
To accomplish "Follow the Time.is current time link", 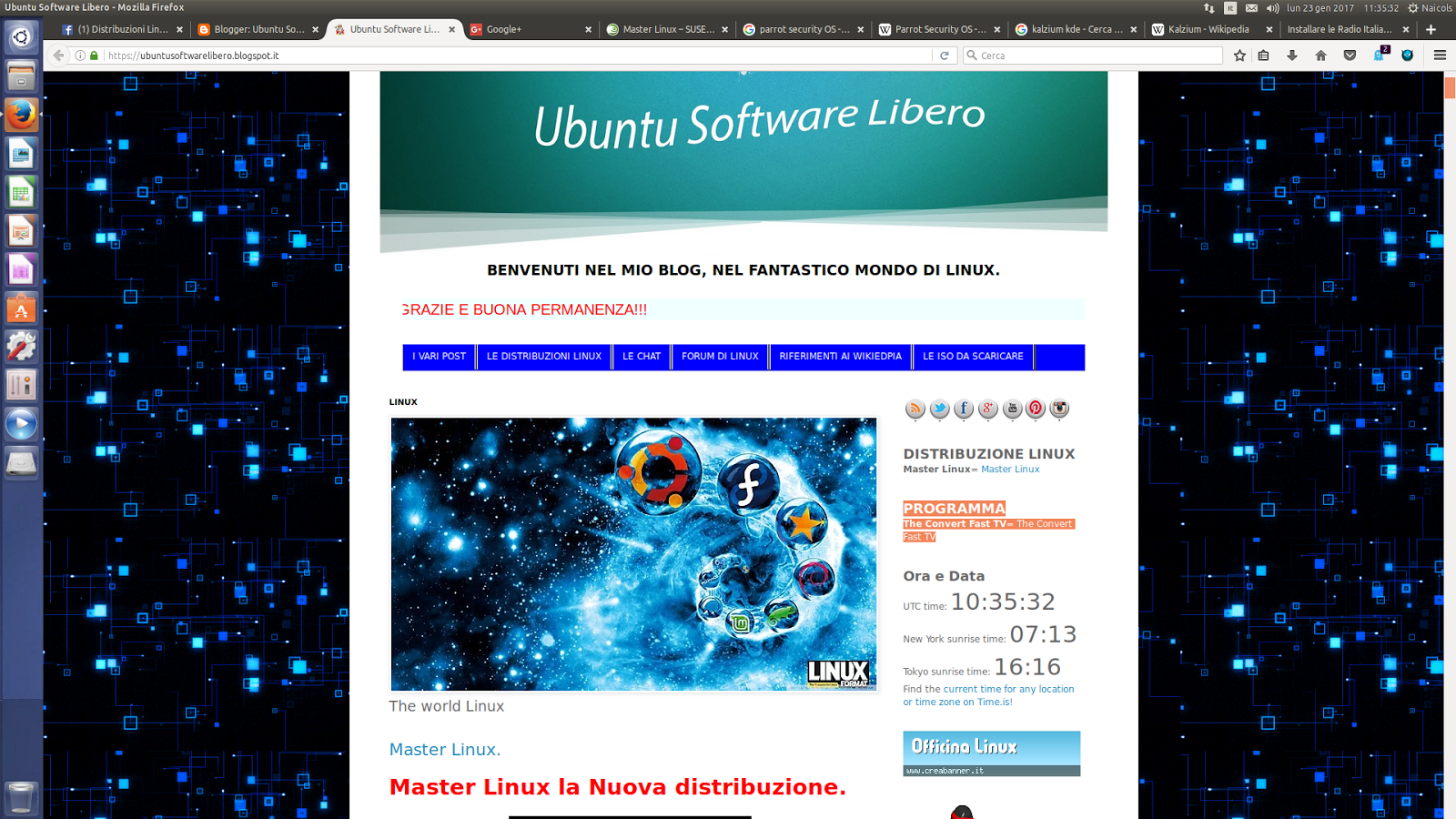I will 988,695.
